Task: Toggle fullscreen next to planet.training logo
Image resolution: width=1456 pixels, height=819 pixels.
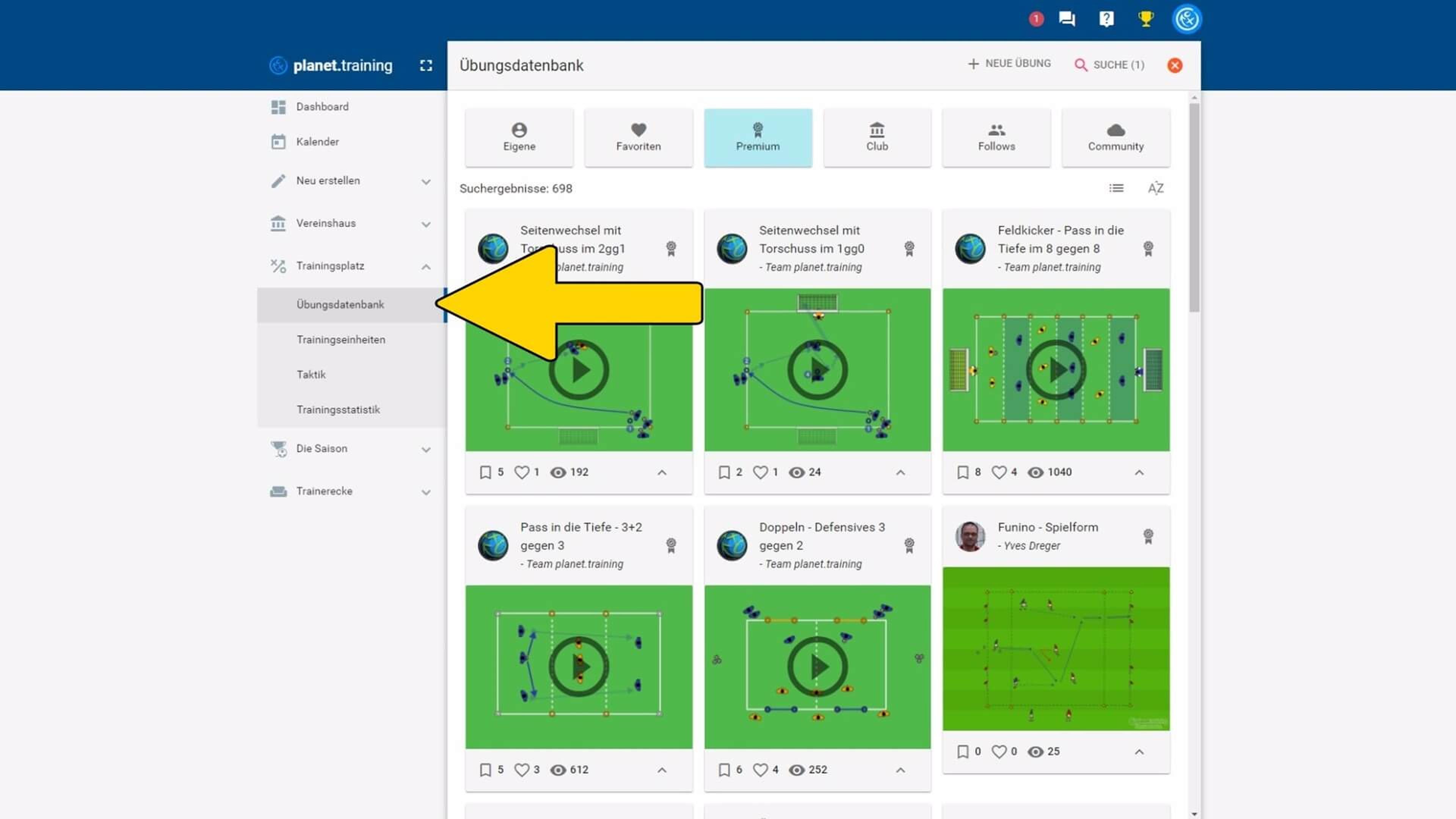Action: click(426, 66)
